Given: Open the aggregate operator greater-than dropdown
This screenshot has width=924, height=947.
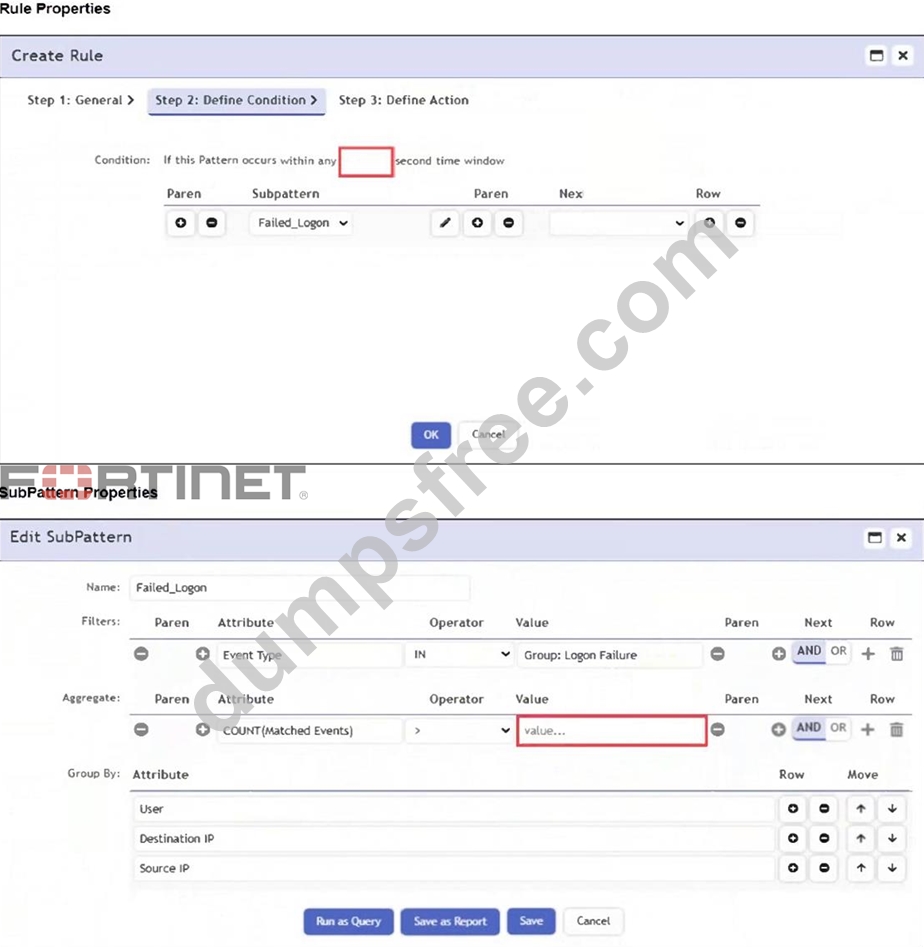Looking at the screenshot, I should click(x=460, y=730).
